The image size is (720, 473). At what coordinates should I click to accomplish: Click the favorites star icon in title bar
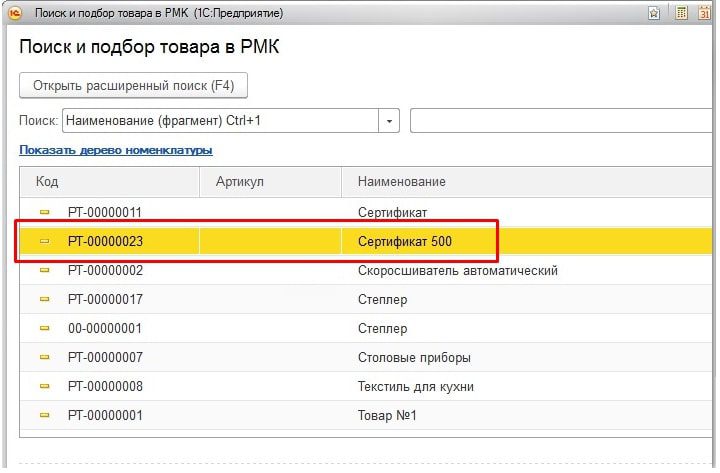(x=654, y=14)
